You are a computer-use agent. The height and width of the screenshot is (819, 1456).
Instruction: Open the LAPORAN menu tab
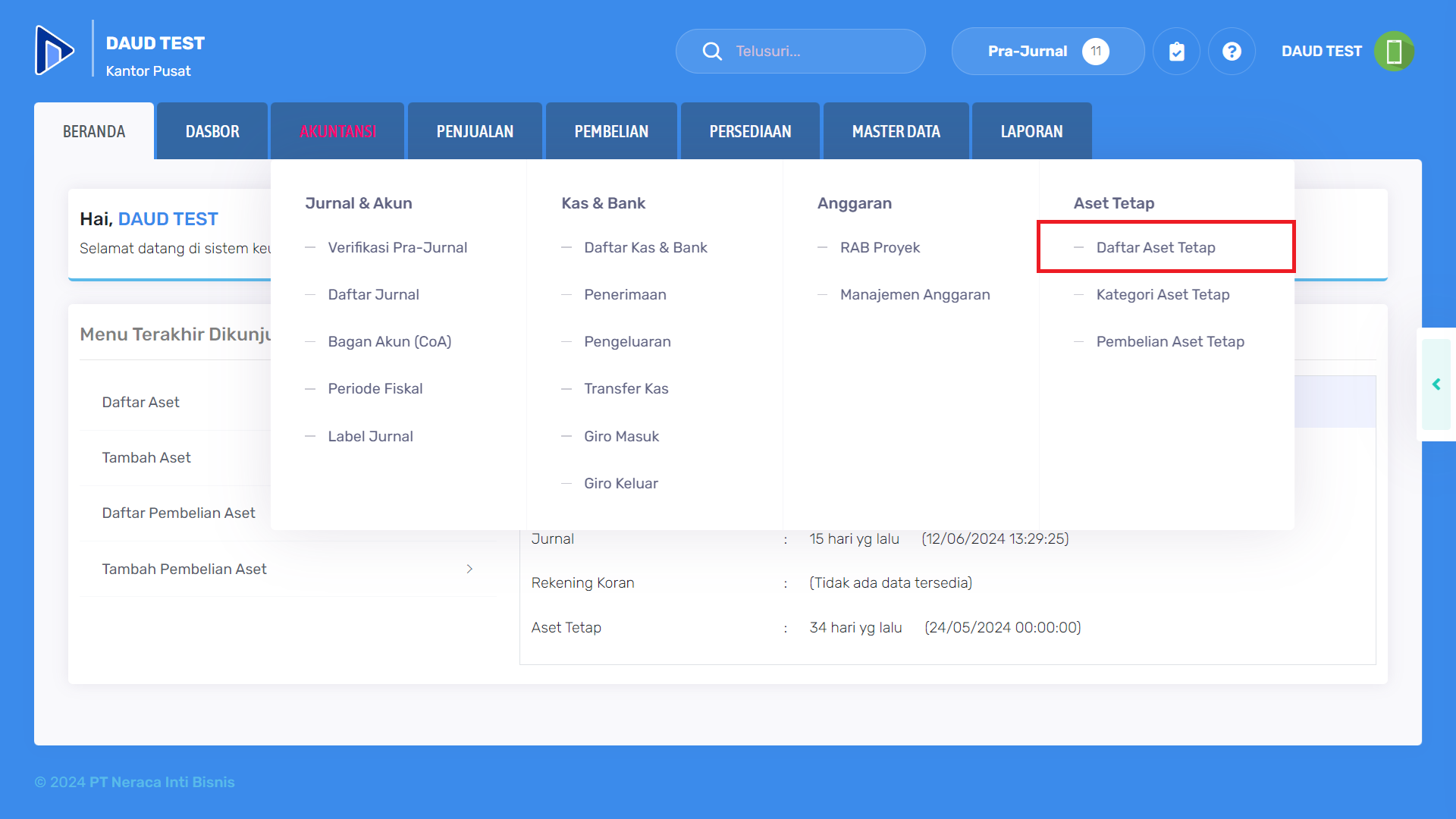pos(1031,131)
